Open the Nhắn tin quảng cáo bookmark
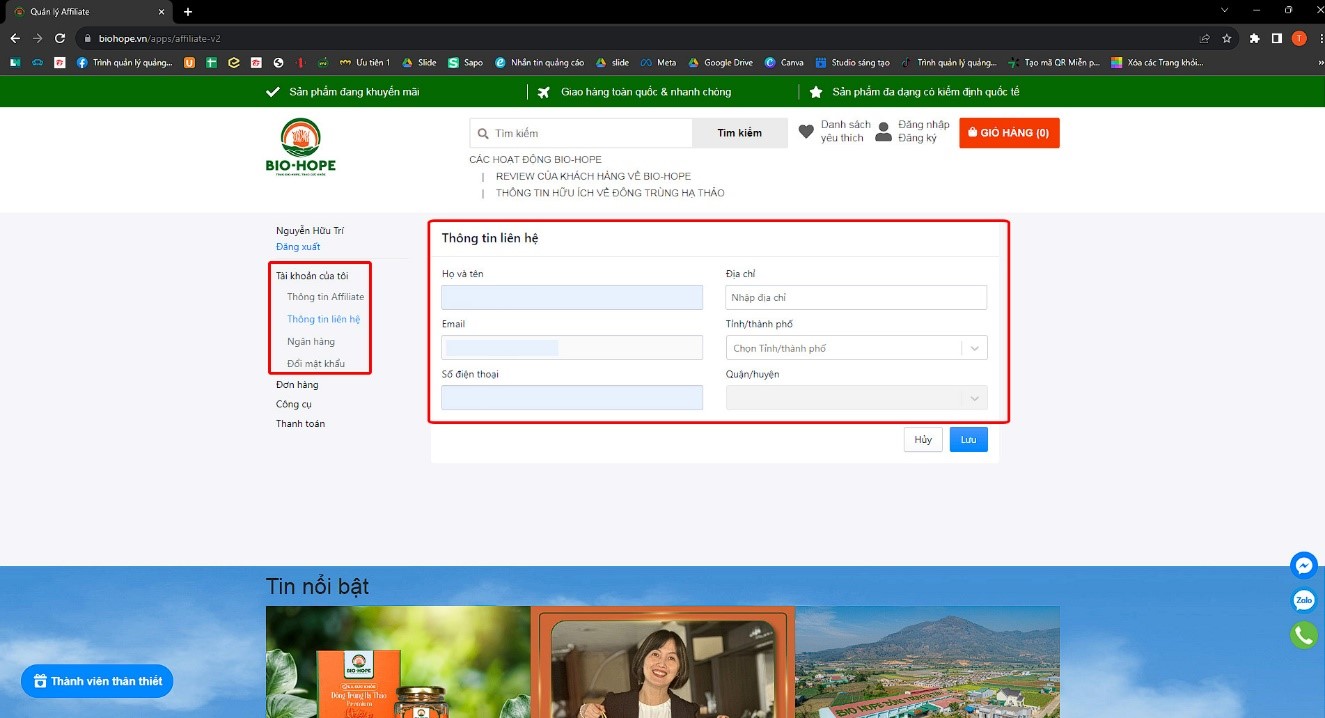1325x718 pixels. 539,62
